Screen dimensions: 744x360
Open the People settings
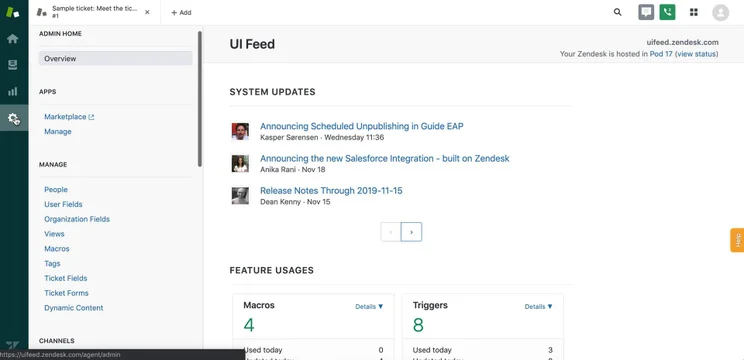click(56, 189)
